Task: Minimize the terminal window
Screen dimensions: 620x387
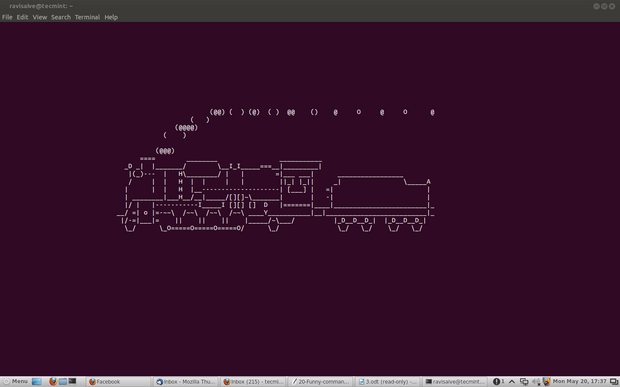Action: (x=596, y=6)
